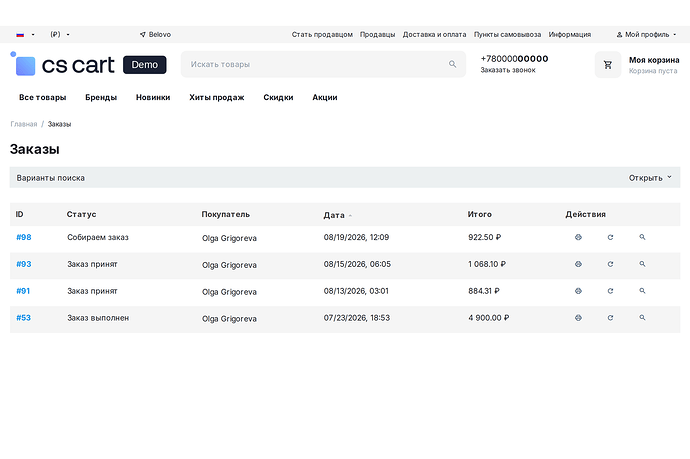
Task: Open order #93 link
Action: coord(24,264)
